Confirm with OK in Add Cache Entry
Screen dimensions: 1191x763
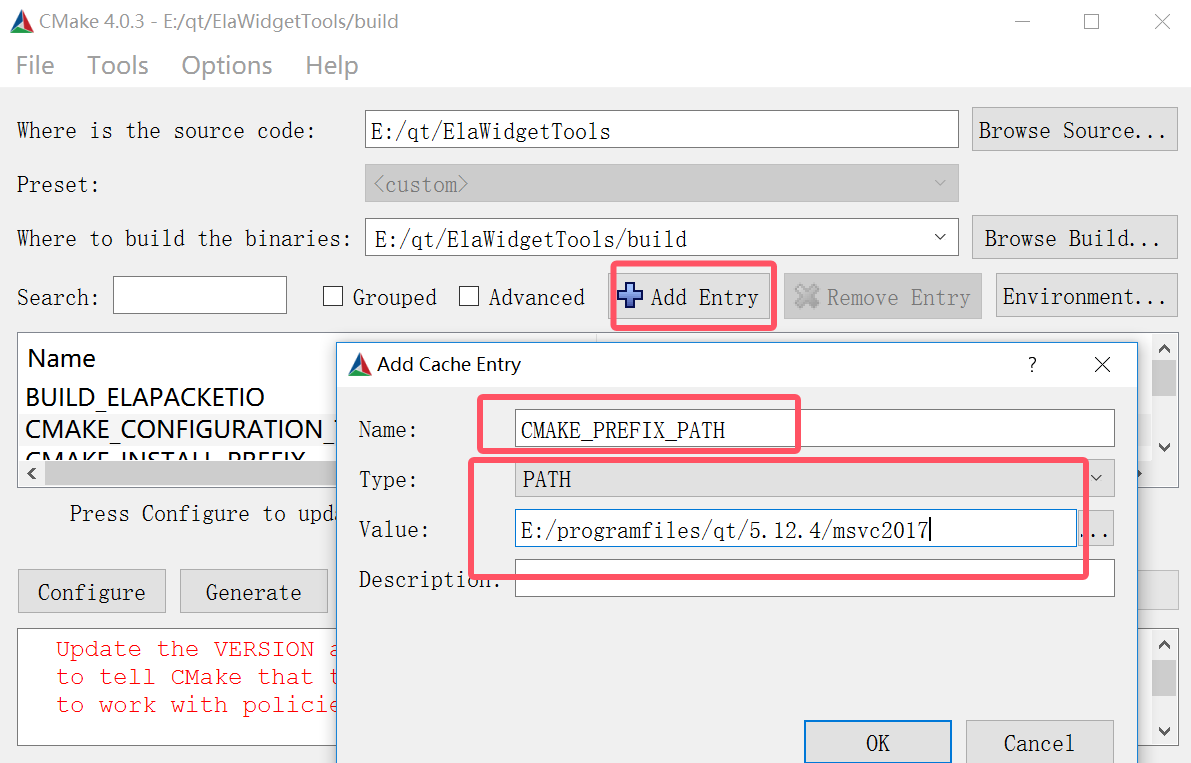point(878,742)
